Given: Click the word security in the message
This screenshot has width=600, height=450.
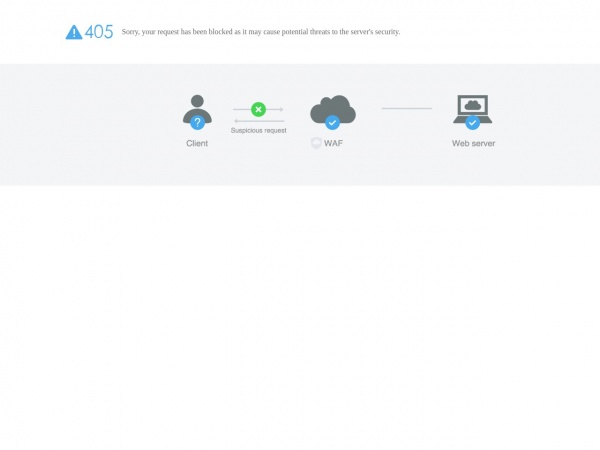Looking at the screenshot, I should pyautogui.click(x=387, y=32).
